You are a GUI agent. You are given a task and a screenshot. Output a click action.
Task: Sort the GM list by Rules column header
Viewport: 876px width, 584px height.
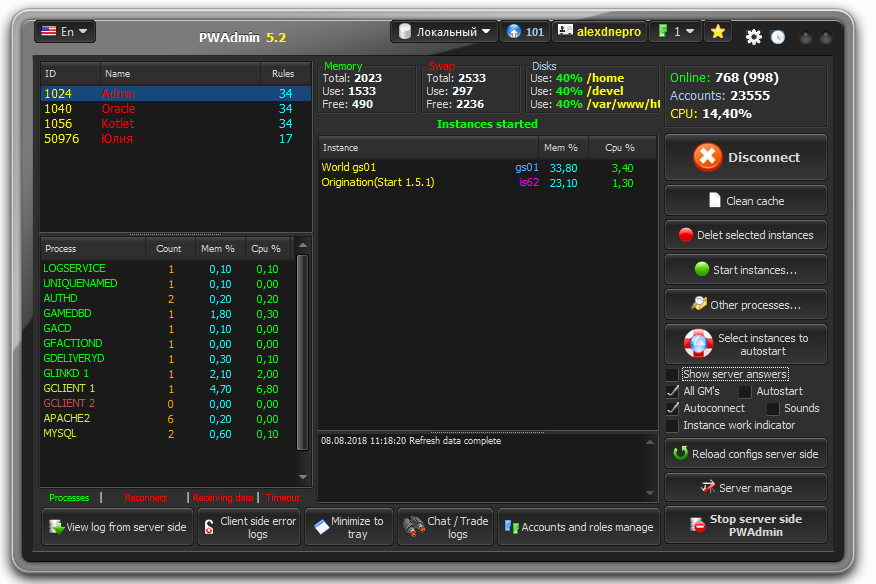(x=283, y=73)
